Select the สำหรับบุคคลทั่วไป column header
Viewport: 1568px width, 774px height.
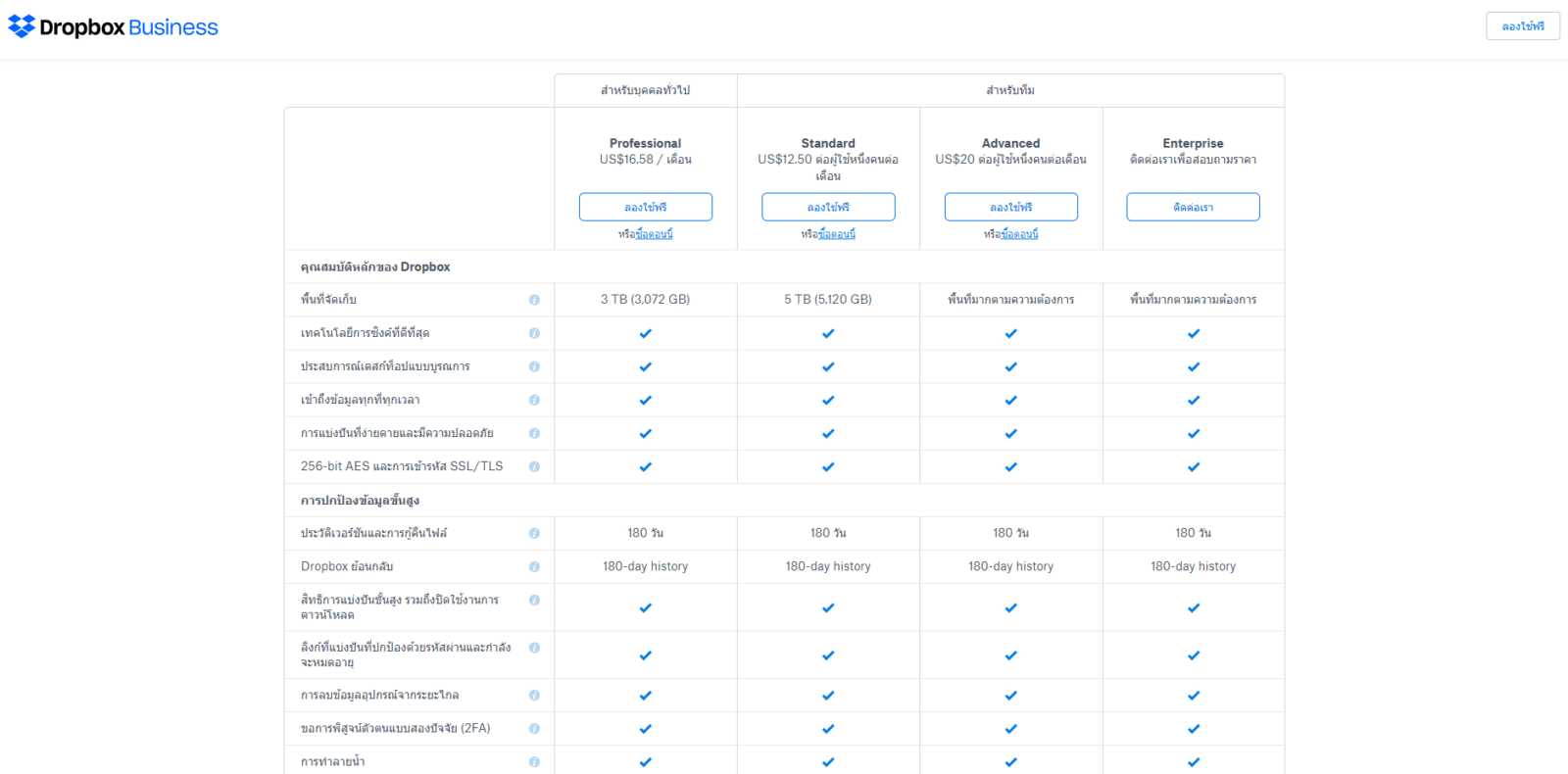click(x=646, y=90)
